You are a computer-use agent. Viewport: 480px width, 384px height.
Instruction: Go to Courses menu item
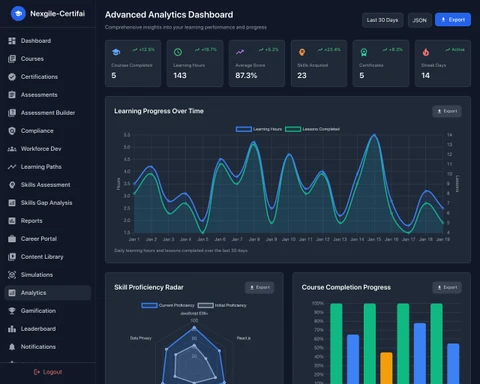point(48,59)
